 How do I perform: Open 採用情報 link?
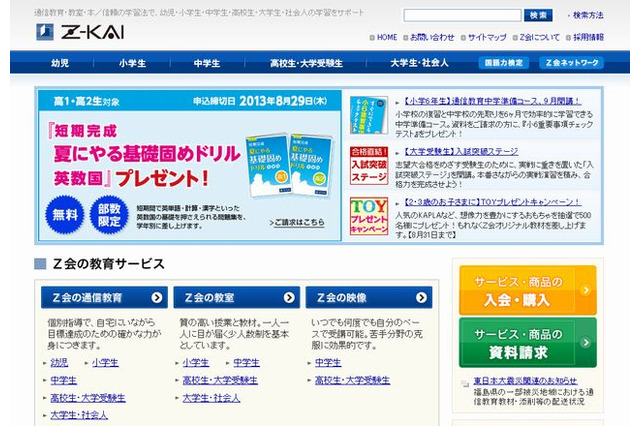tap(588, 37)
